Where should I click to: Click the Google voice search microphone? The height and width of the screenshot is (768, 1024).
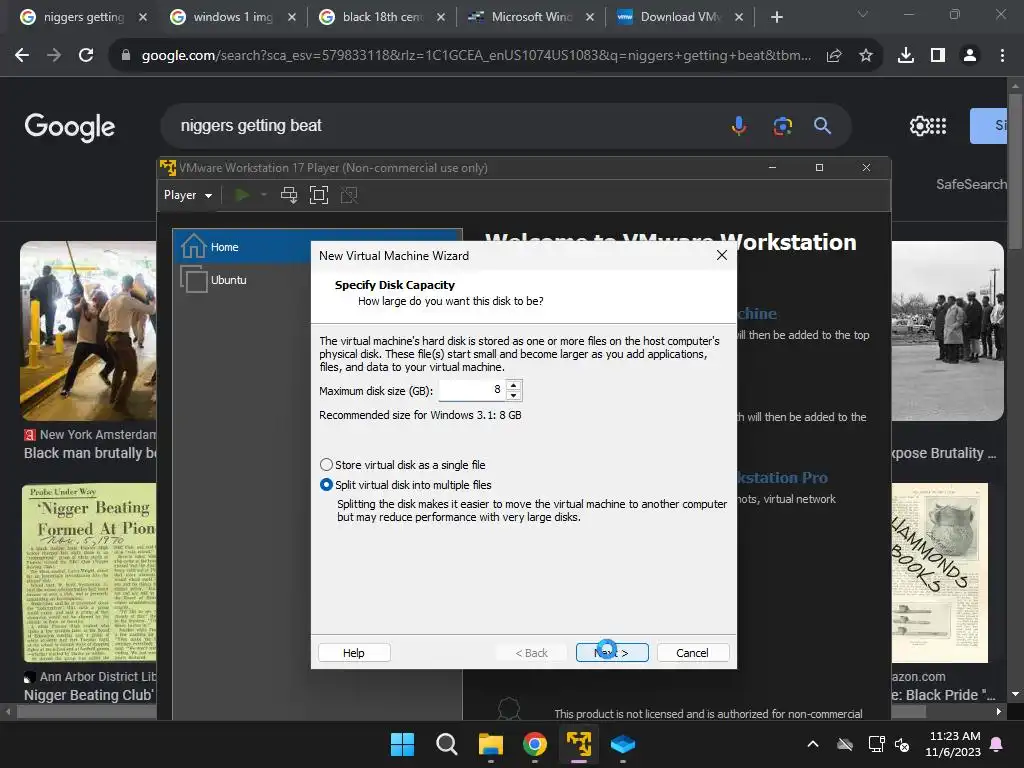tap(739, 125)
